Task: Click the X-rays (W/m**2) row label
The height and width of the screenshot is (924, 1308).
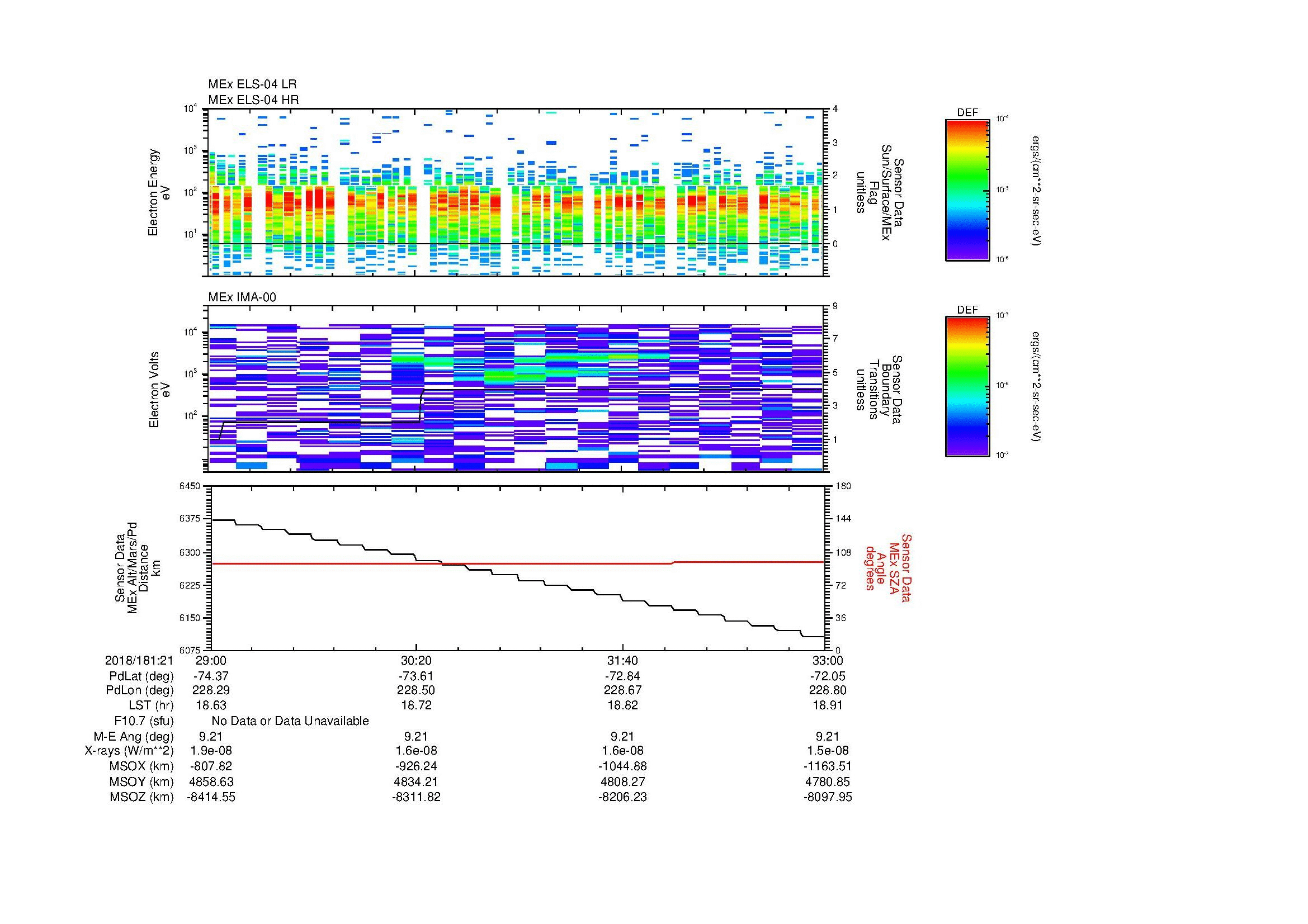Action: 129,751
